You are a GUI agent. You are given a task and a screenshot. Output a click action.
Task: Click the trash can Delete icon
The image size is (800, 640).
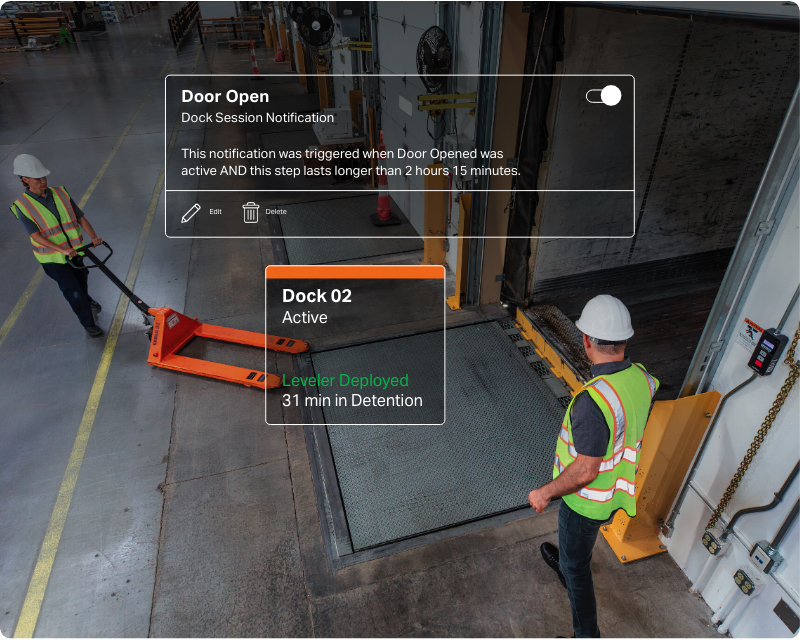251,212
